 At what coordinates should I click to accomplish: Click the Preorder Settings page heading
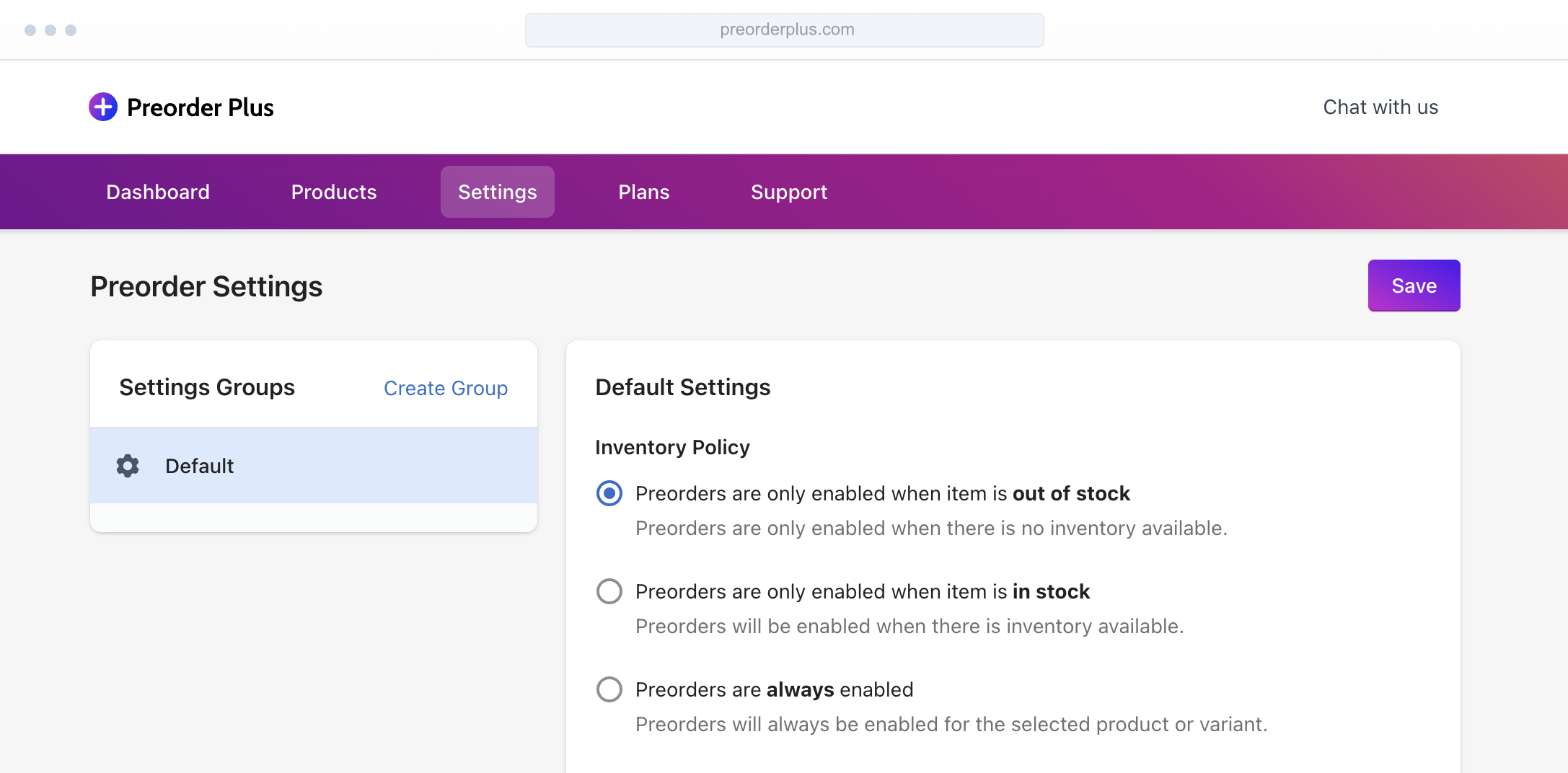pos(206,286)
